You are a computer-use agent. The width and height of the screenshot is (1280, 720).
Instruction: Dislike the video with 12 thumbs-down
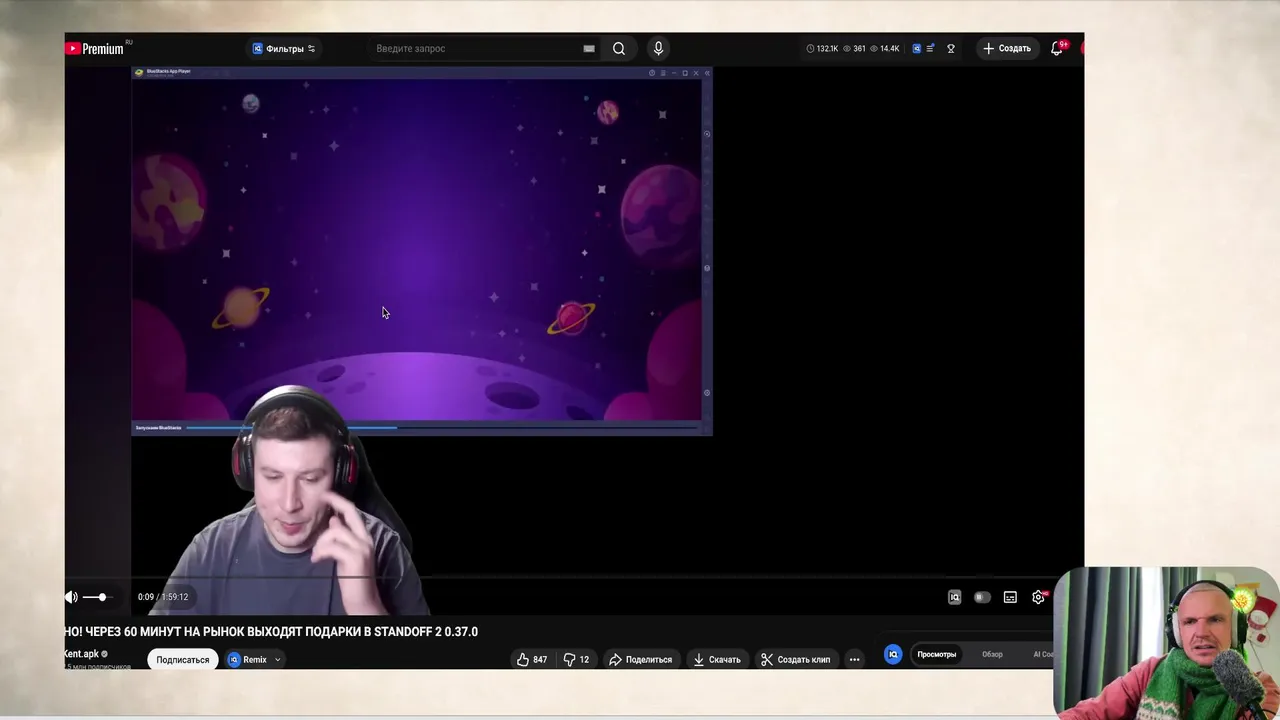(x=576, y=660)
